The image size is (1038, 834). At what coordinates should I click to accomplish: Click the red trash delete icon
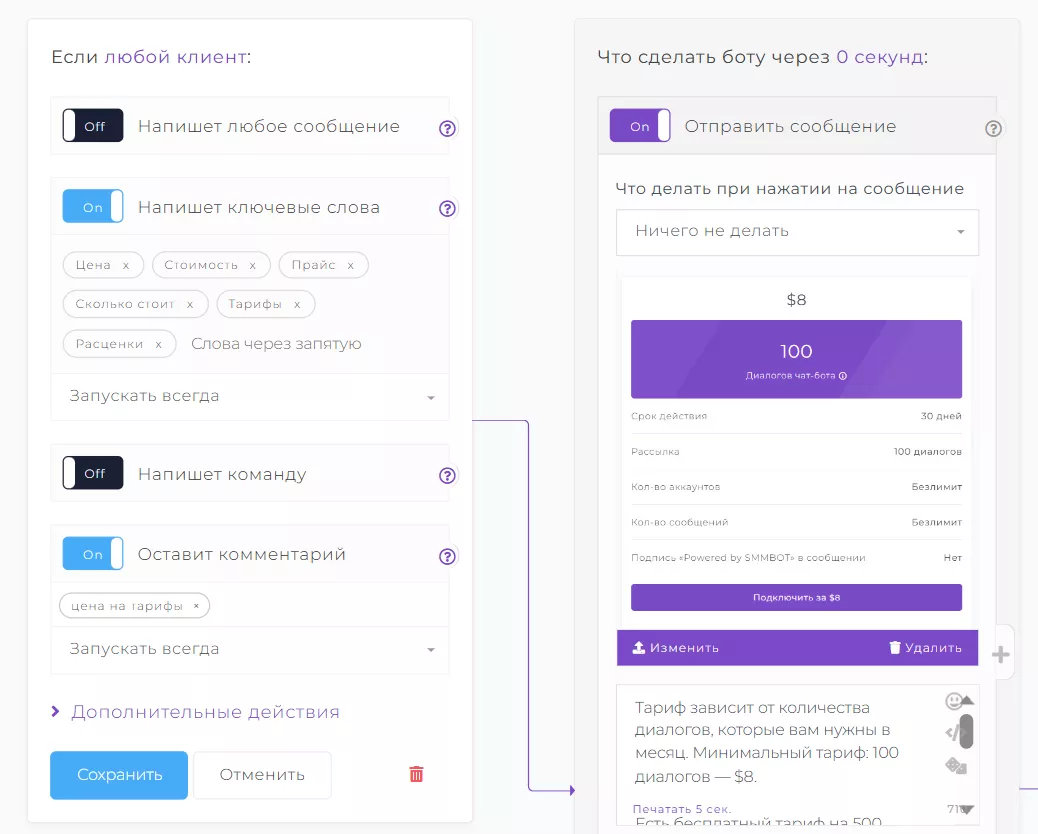coord(416,774)
